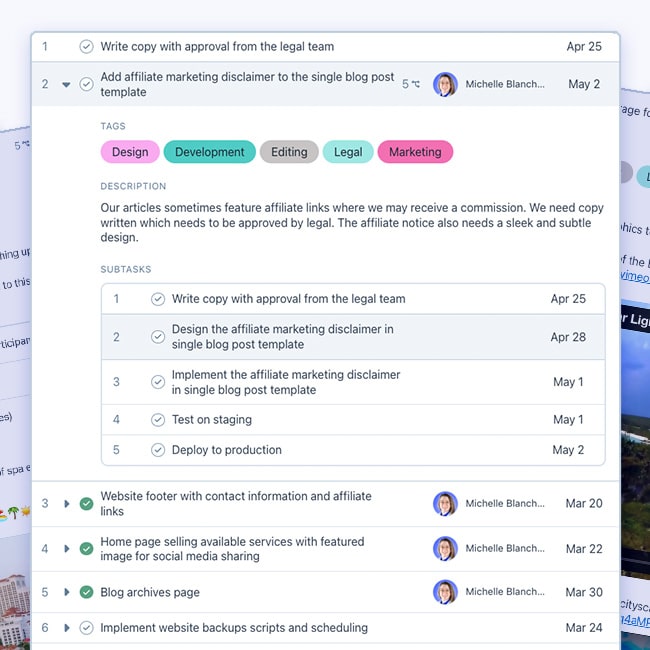Click Michelle Blanch avatar on Website footer row
Viewport: 650px width, 650px height.
445,504
